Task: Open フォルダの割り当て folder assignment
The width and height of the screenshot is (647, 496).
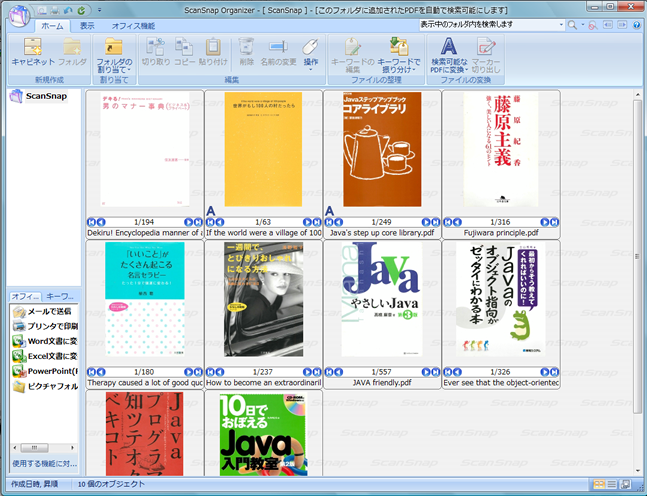Action: coord(114,56)
